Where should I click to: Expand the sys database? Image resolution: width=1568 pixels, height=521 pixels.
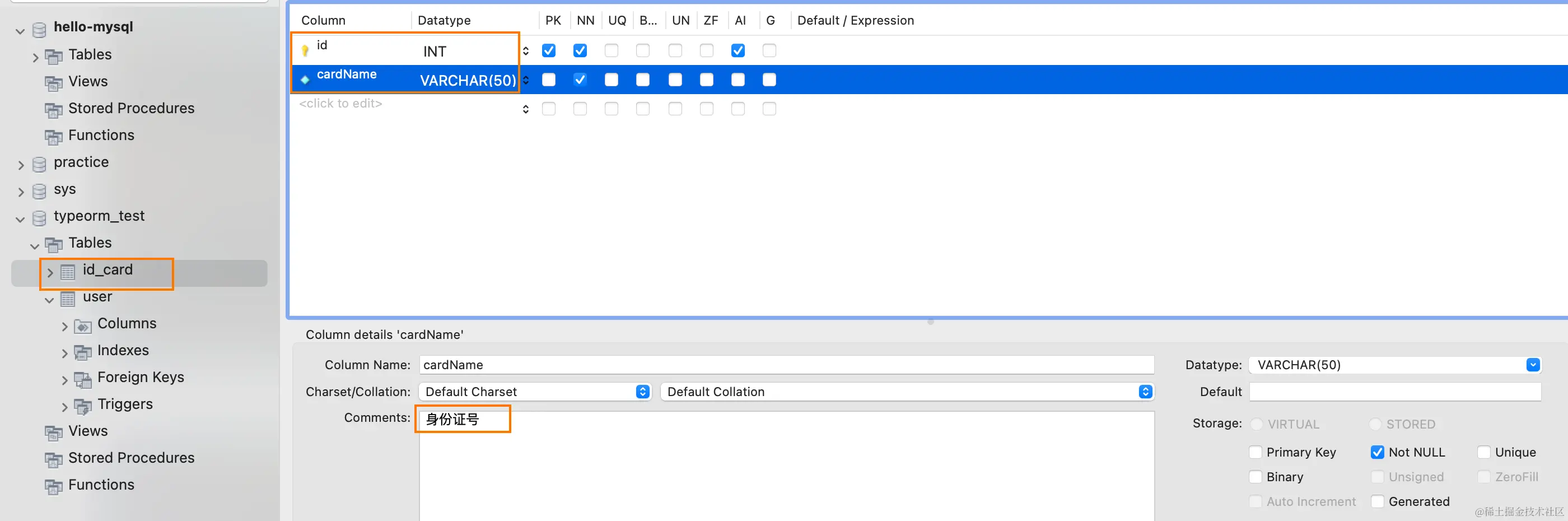(21, 192)
